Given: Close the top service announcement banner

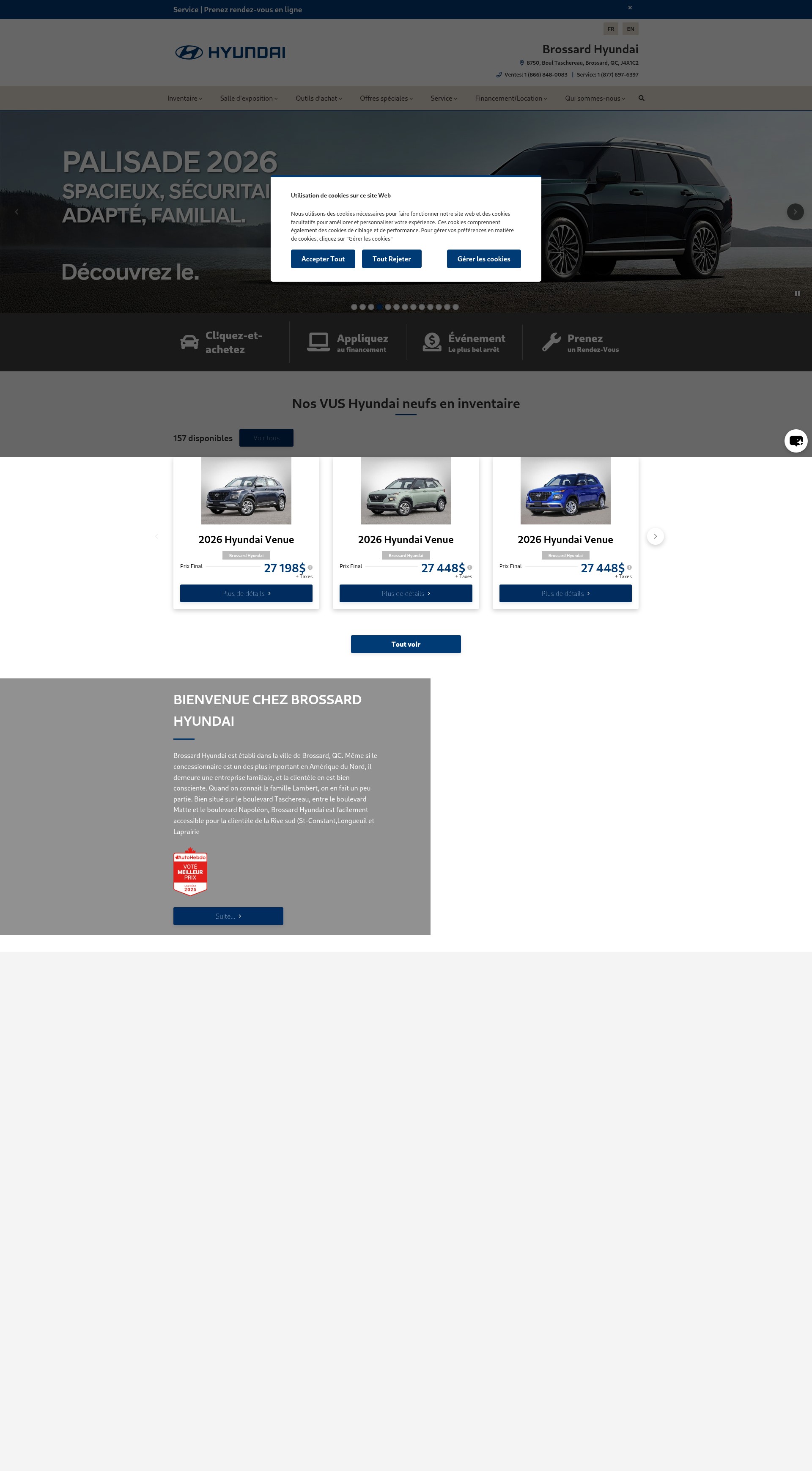Looking at the screenshot, I should click(630, 8).
